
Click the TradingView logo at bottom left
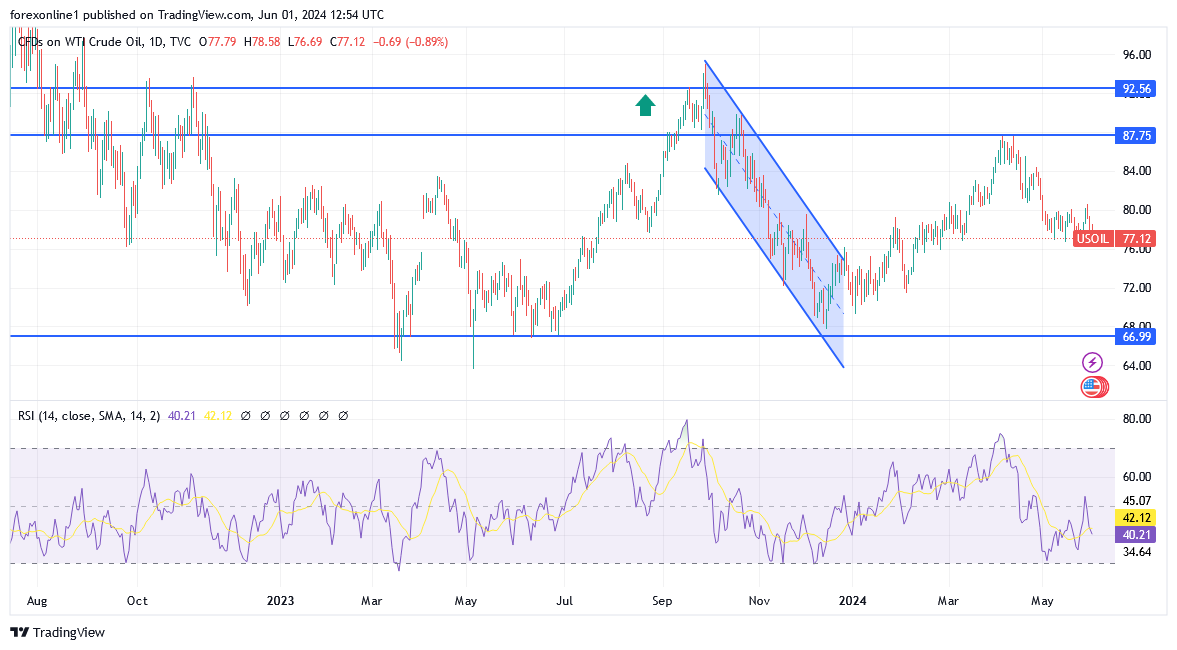tap(57, 632)
